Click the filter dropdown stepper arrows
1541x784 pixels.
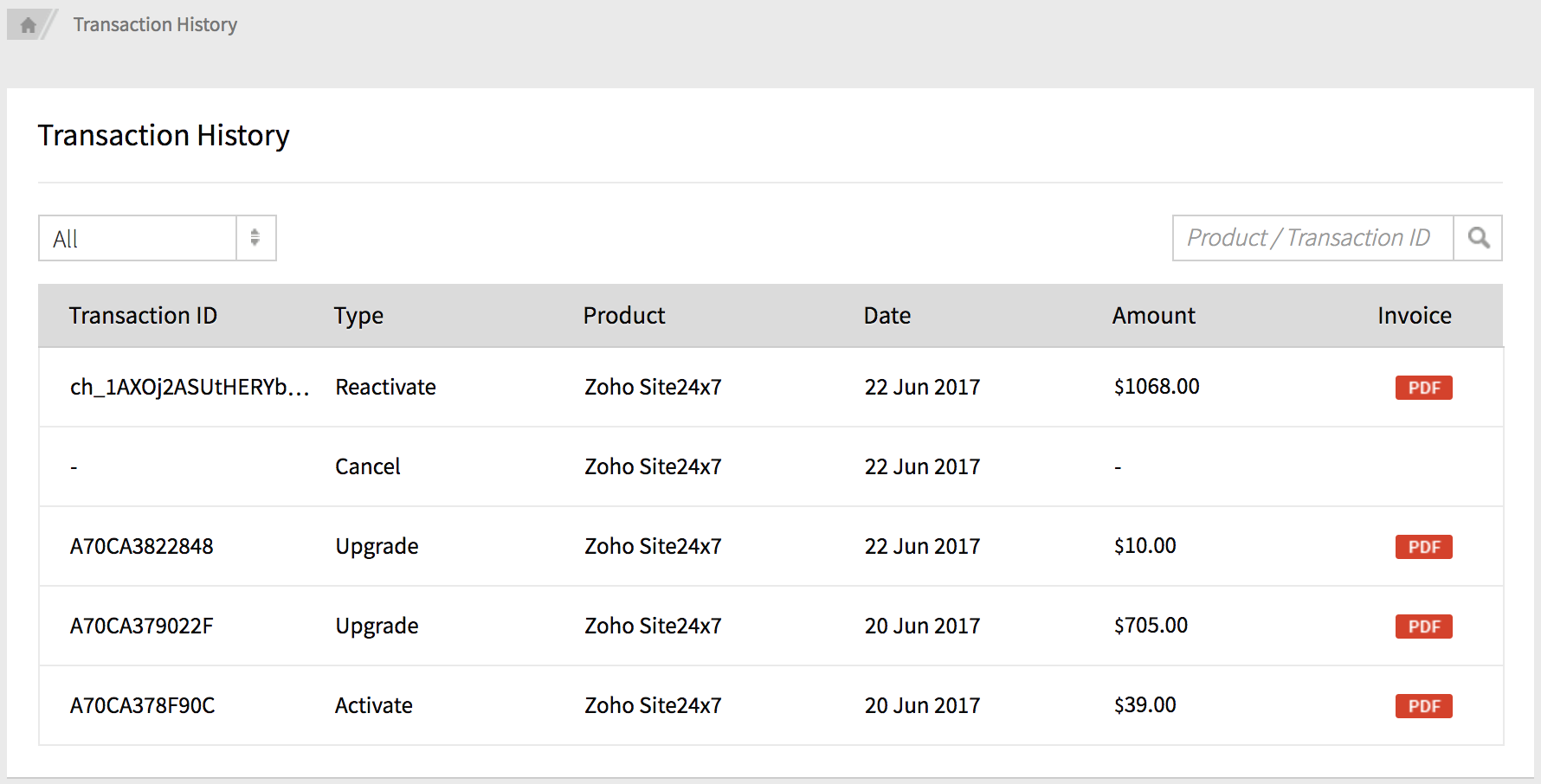(x=255, y=238)
